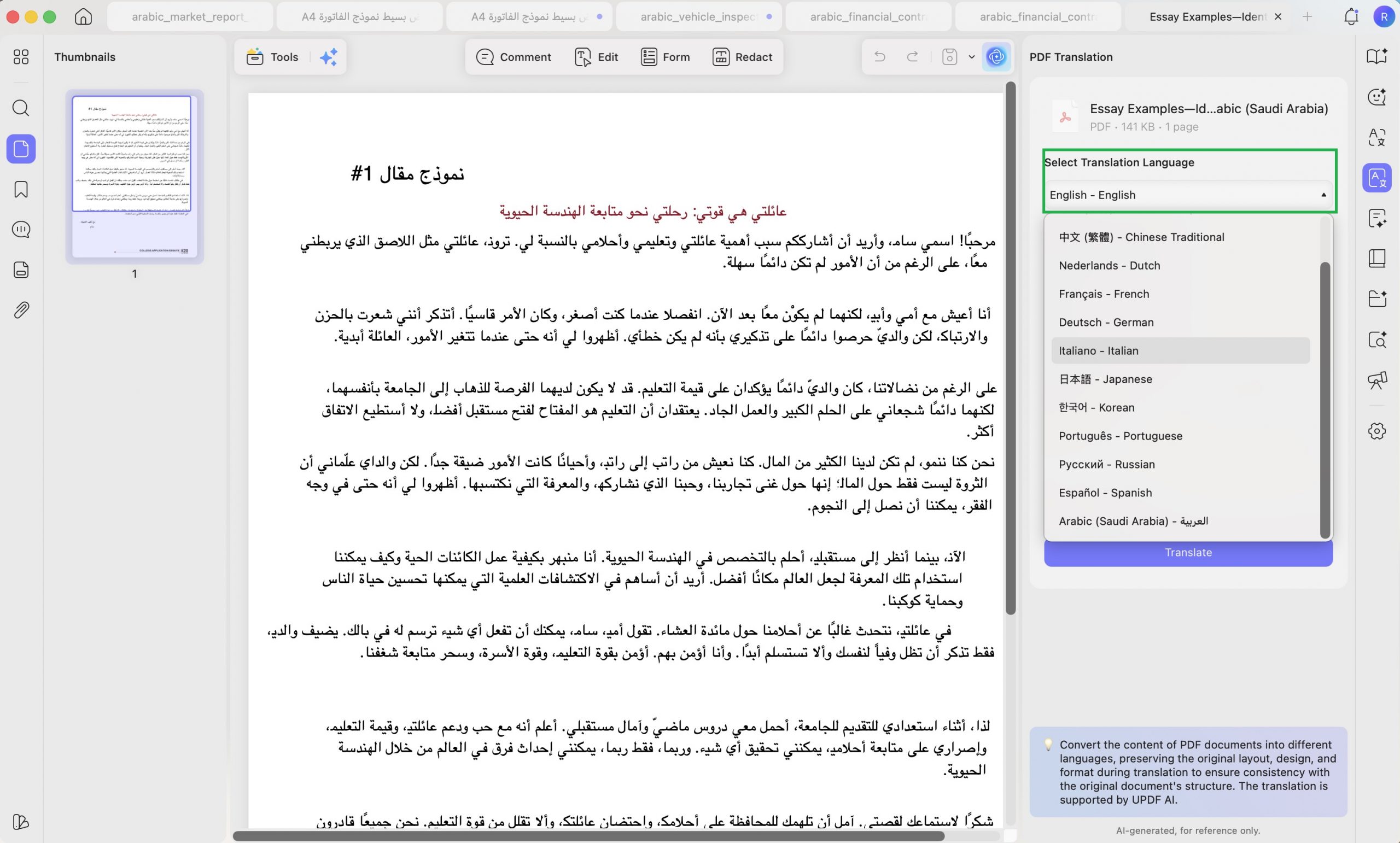1400x843 pixels.
Task: Choose Français - French language option
Action: (x=1181, y=294)
